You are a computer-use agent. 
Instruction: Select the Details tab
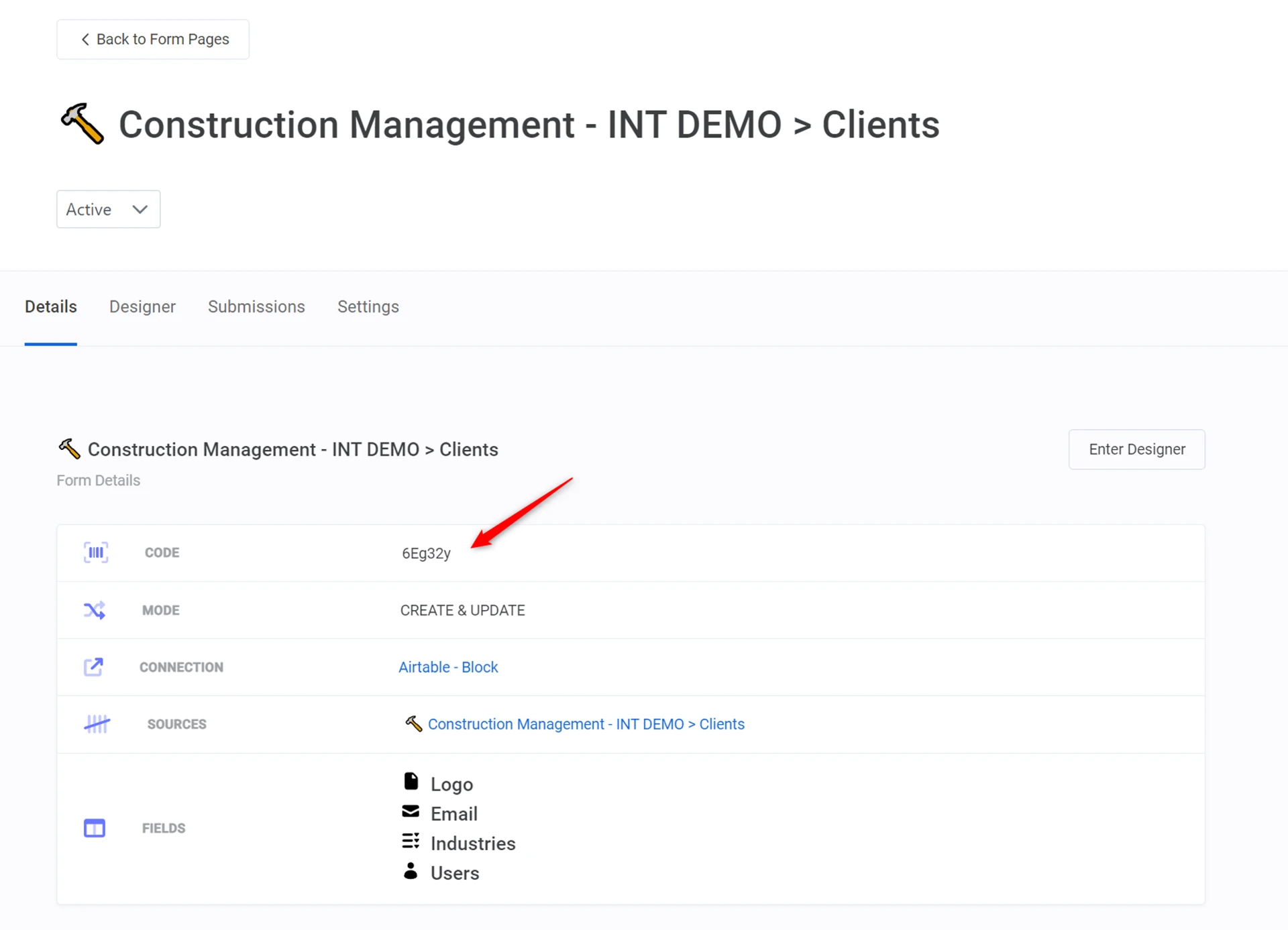click(51, 306)
